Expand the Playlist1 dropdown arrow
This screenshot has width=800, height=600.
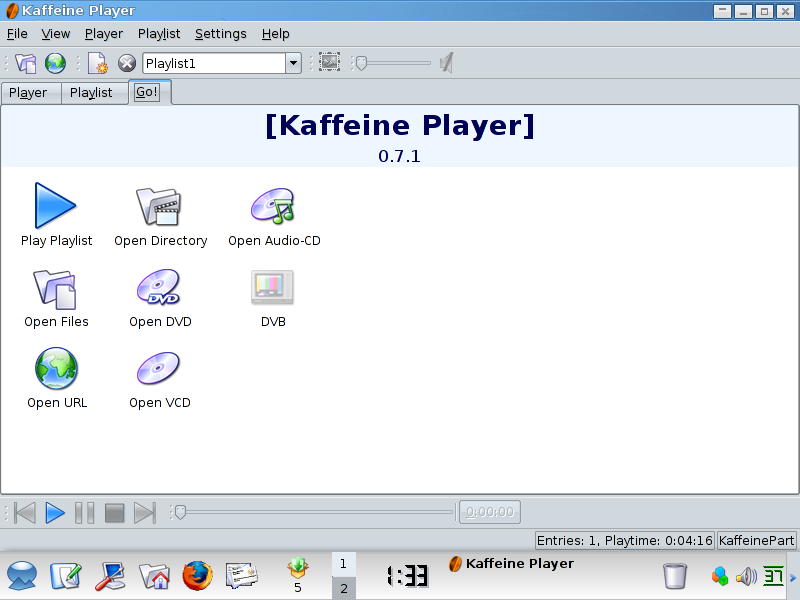click(293, 63)
